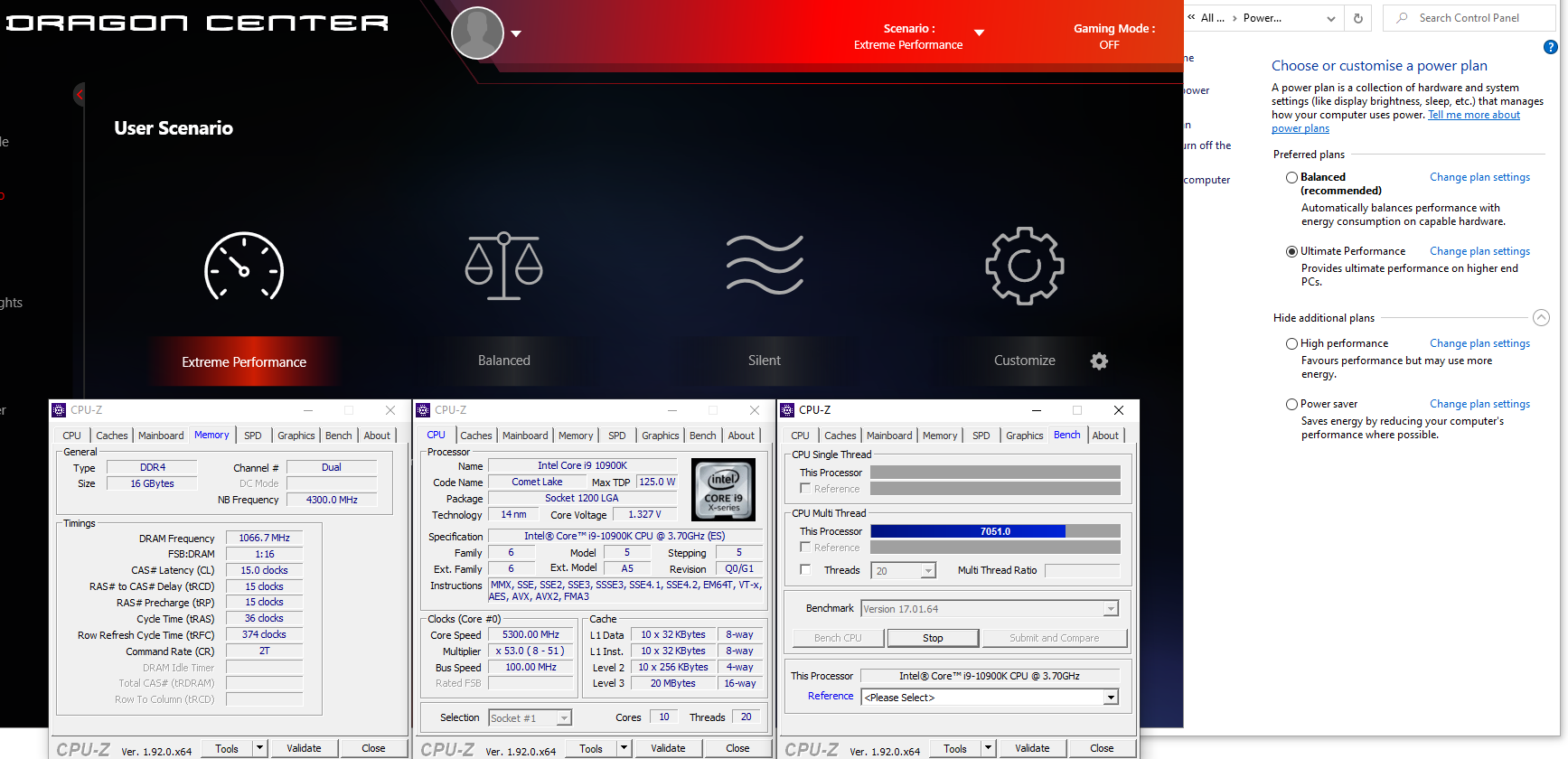Collapse the Dragon Center side panel arrow
This screenshot has width=1568, height=759.
(x=80, y=94)
